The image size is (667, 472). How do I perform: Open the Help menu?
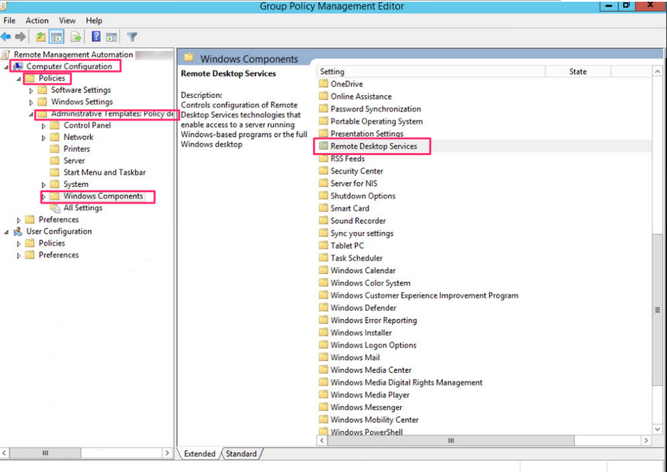point(94,20)
